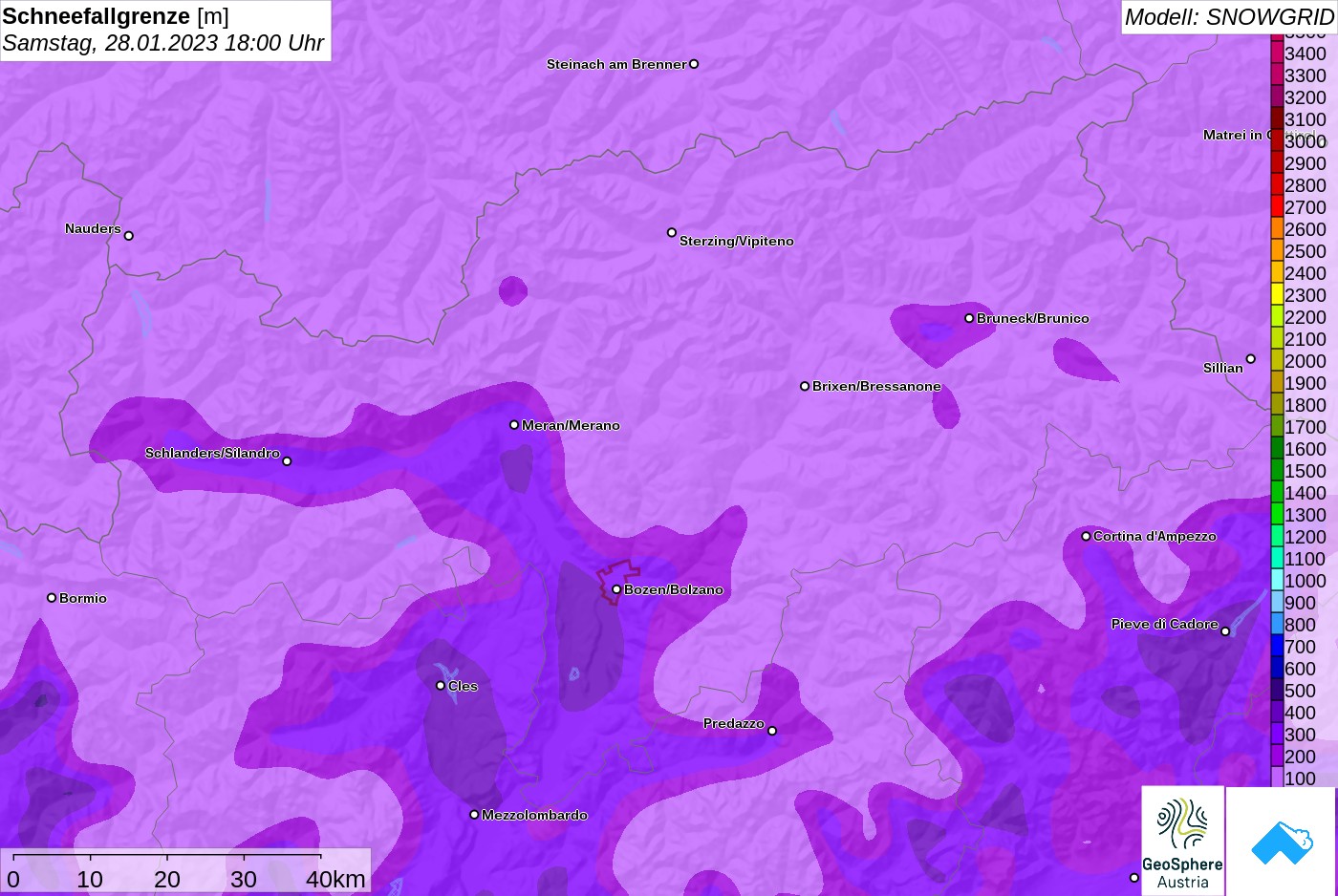The image size is (1338, 896).
Task: Select the 'Sterzing/Vipiteno' city label
Action: 737,241
